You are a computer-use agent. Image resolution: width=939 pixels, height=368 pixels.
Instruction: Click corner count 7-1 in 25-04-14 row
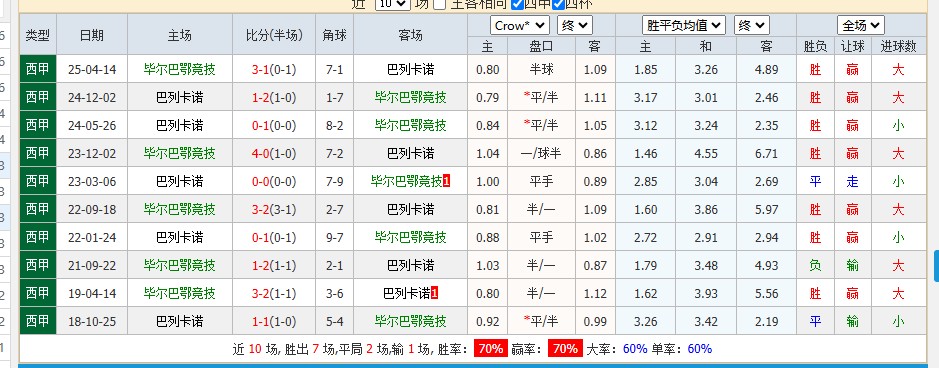(335, 69)
